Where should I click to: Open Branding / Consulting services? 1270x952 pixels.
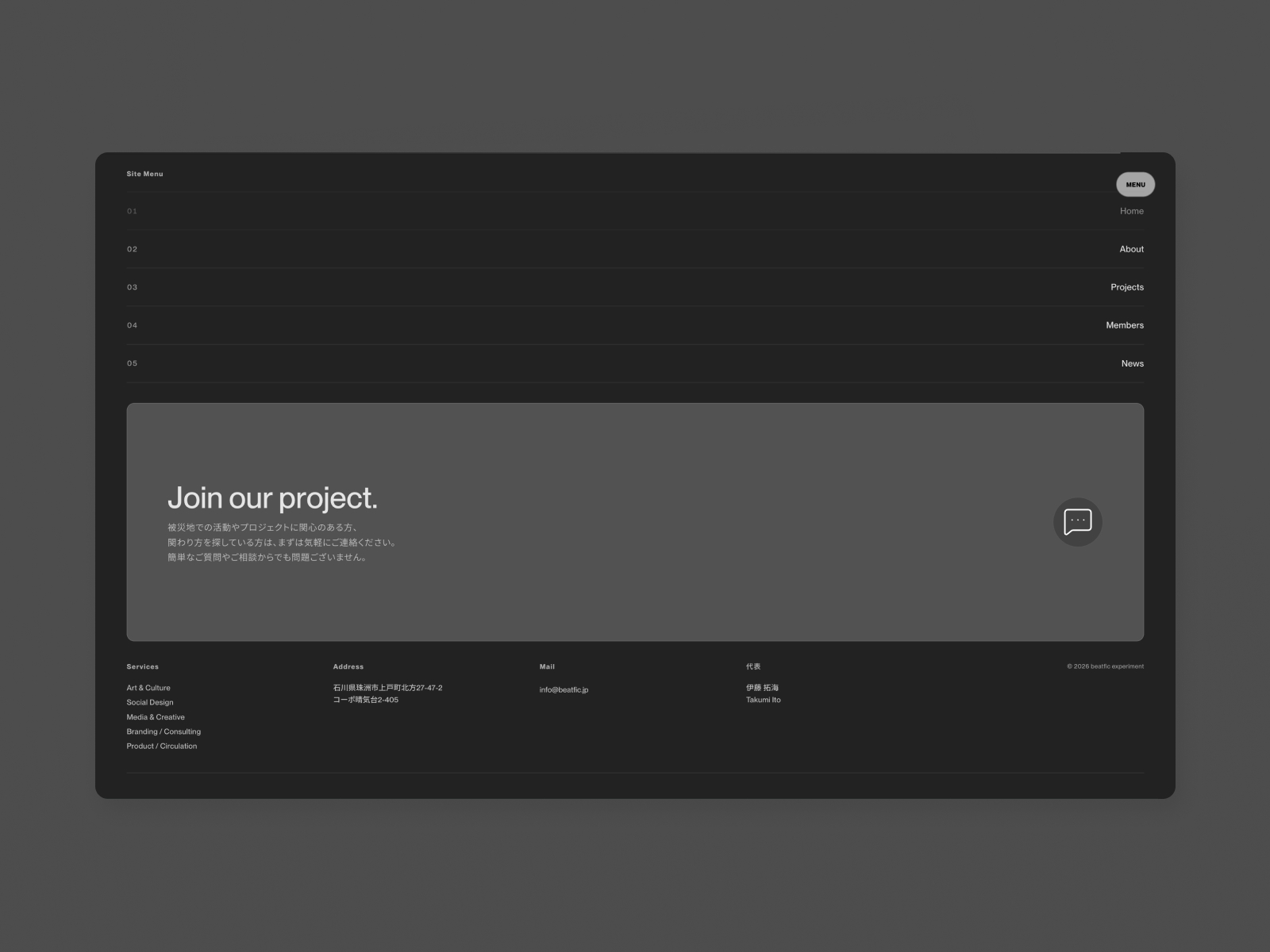[x=164, y=731]
